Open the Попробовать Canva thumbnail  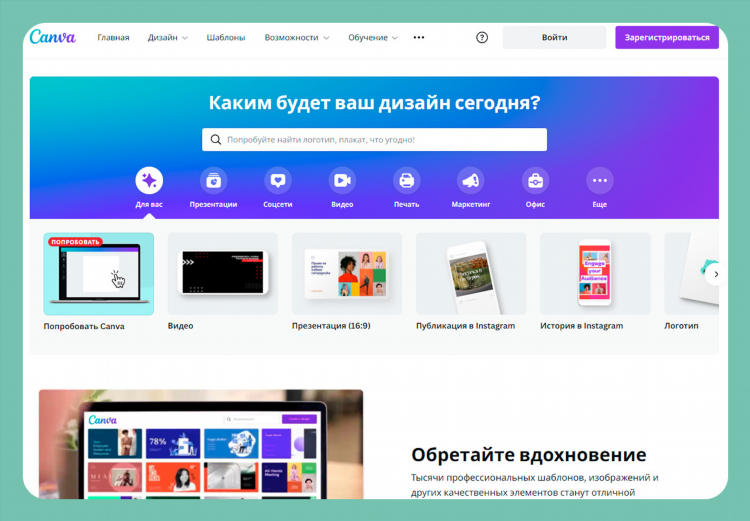click(99, 274)
